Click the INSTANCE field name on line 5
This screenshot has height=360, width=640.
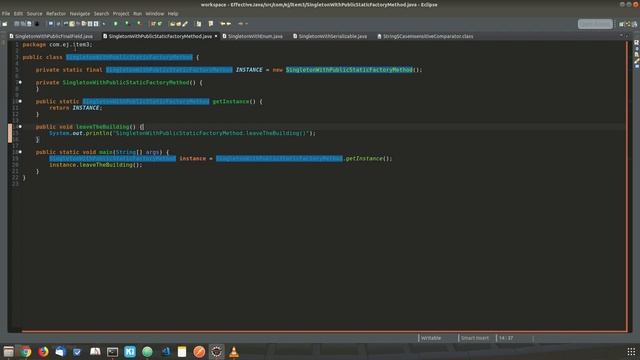coord(249,70)
